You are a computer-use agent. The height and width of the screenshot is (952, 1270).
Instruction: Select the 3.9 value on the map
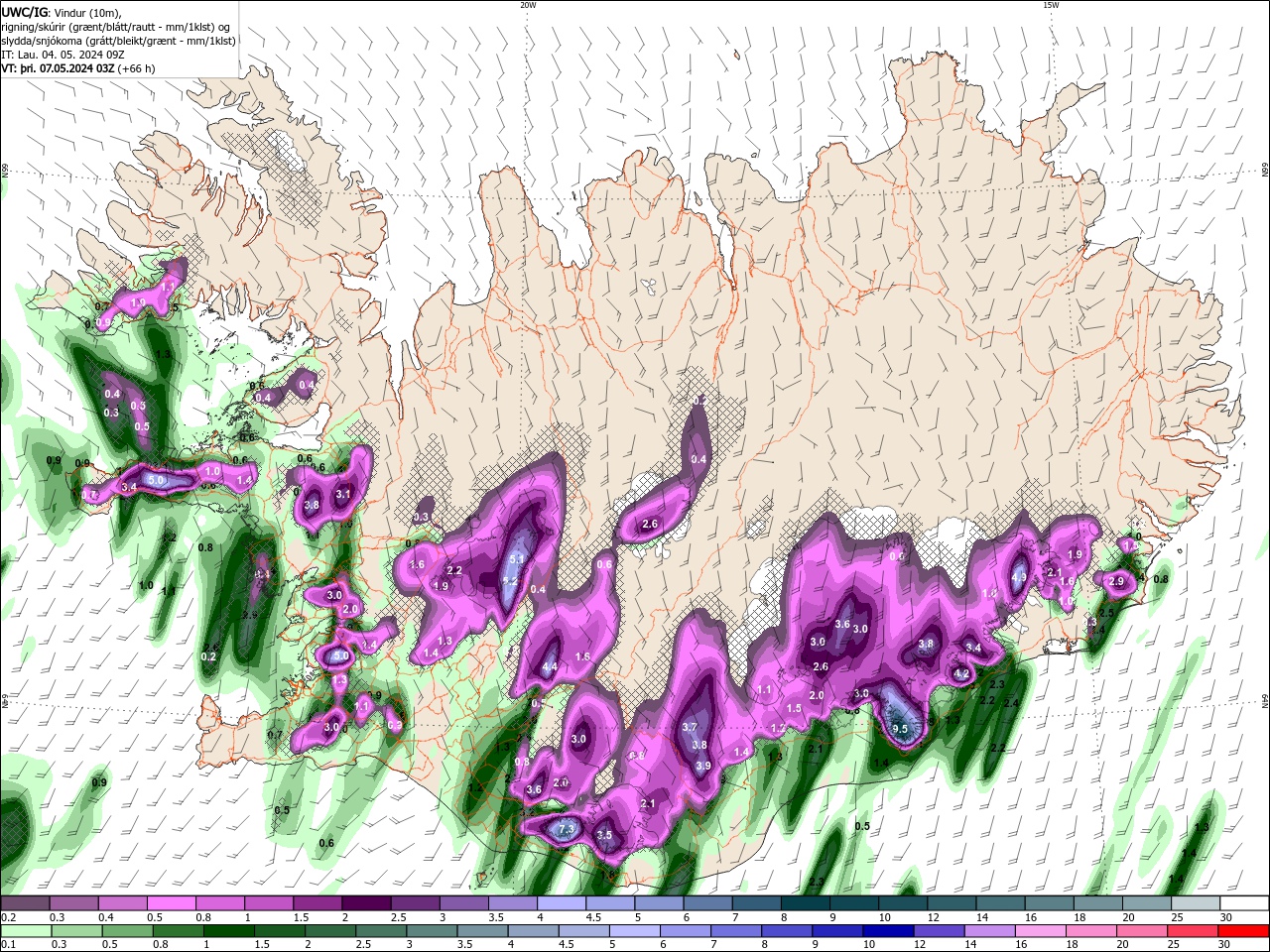[703, 766]
